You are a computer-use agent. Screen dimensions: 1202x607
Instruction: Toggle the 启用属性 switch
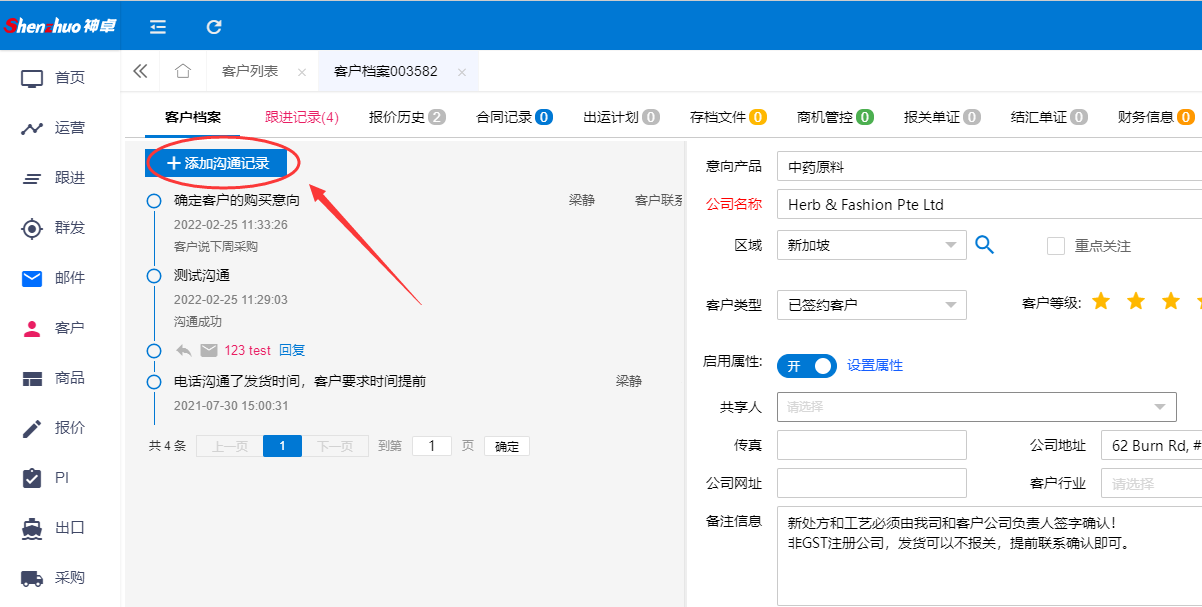tap(806, 366)
